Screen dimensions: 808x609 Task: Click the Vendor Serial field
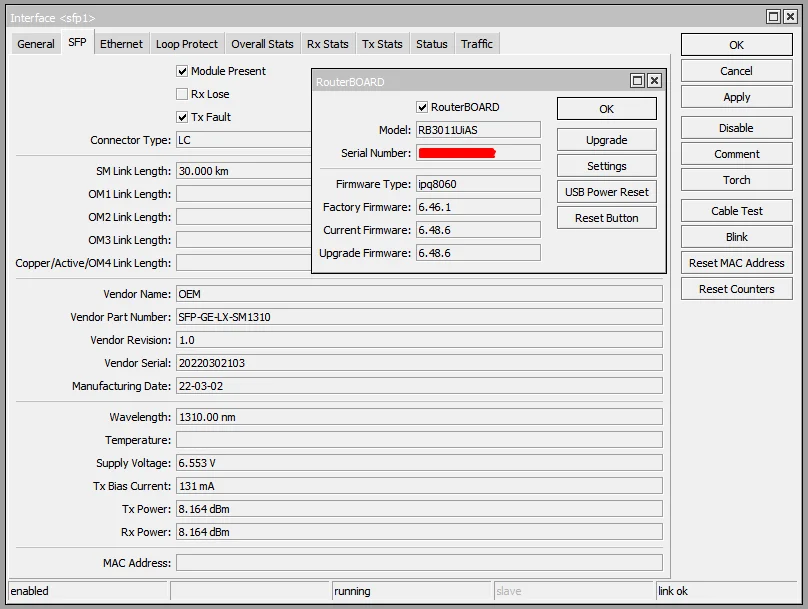(419, 363)
